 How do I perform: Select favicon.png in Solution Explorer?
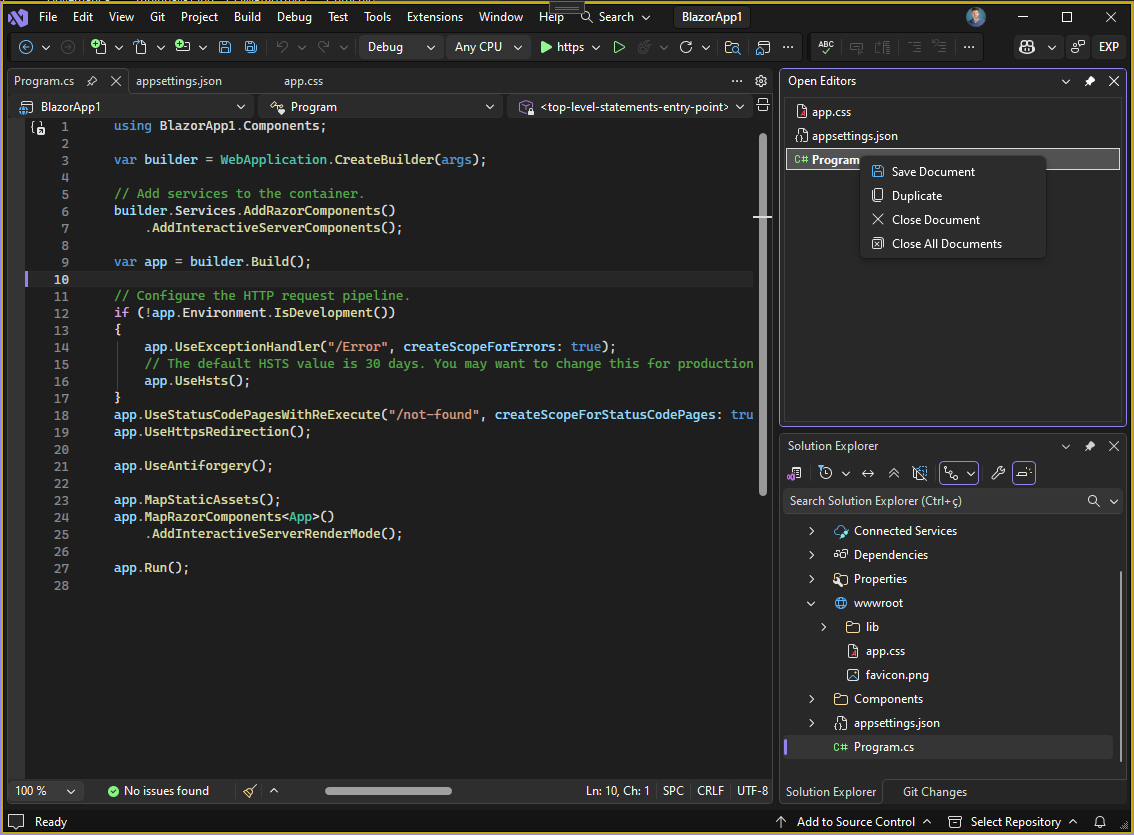pyautogui.click(x=897, y=675)
